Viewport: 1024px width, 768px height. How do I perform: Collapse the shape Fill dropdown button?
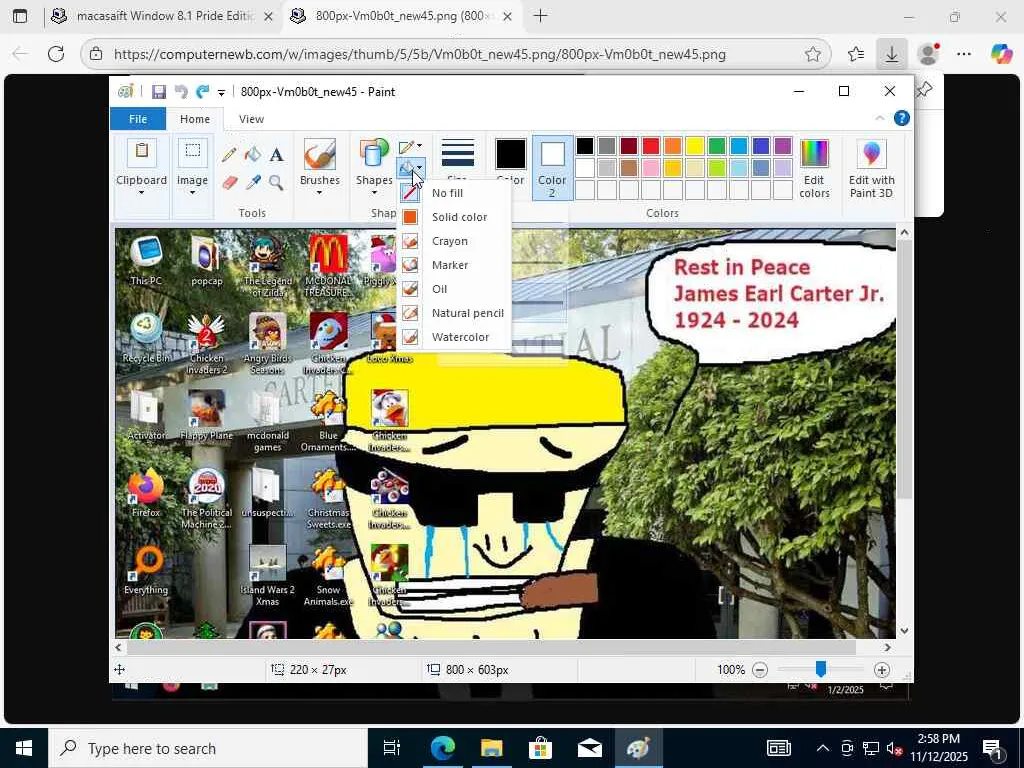[x=411, y=168]
